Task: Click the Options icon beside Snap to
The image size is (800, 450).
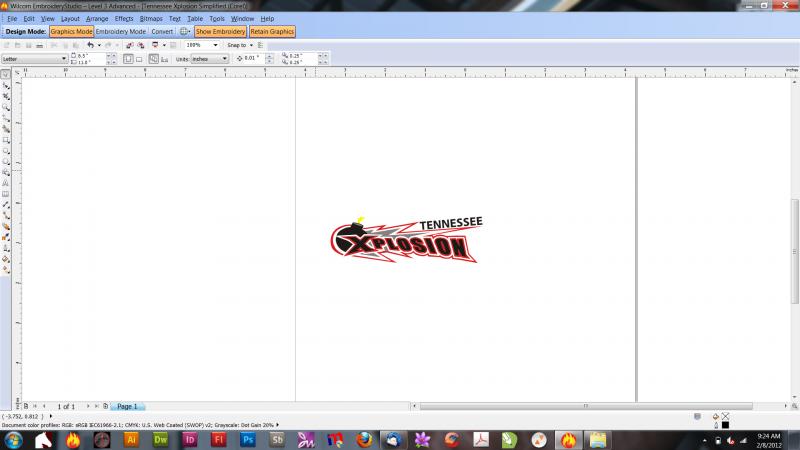Action: 260,45
